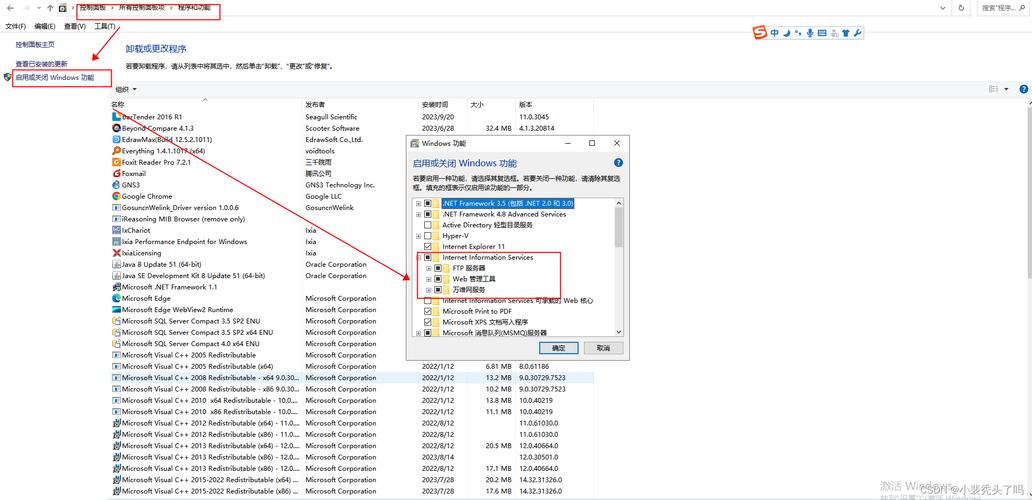Screen dimensions: 1032x500
Task: Open the 工具(T) menu
Action: pos(105,26)
